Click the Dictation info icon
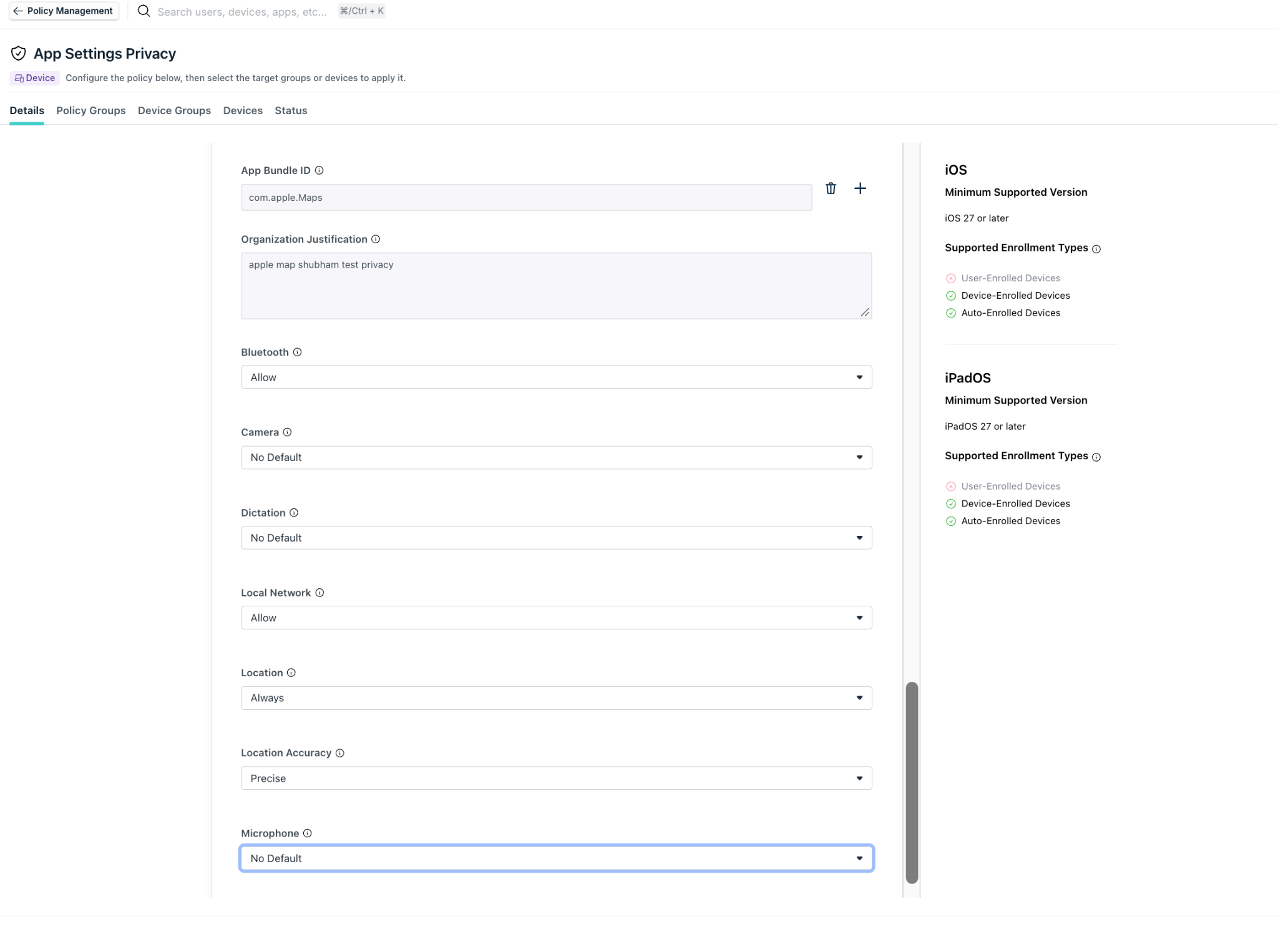Viewport: 1278px width, 952px height. coord(294,513)
